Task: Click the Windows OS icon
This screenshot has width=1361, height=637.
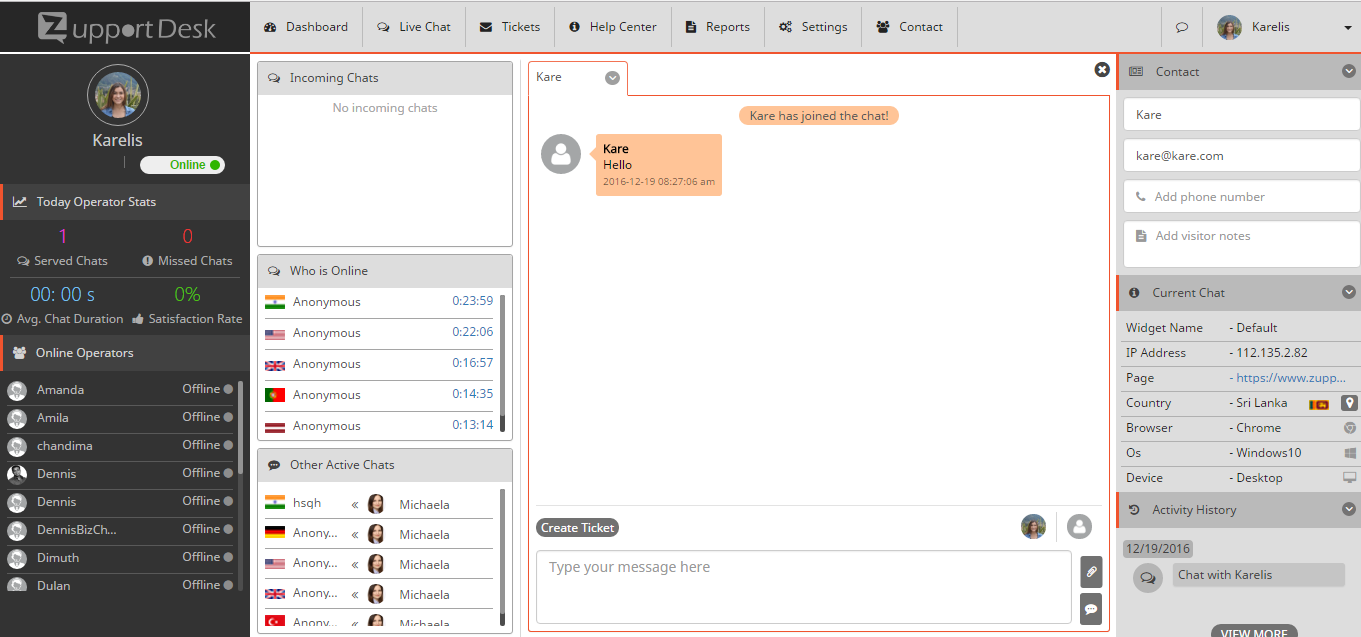Action: [1350, 453]
